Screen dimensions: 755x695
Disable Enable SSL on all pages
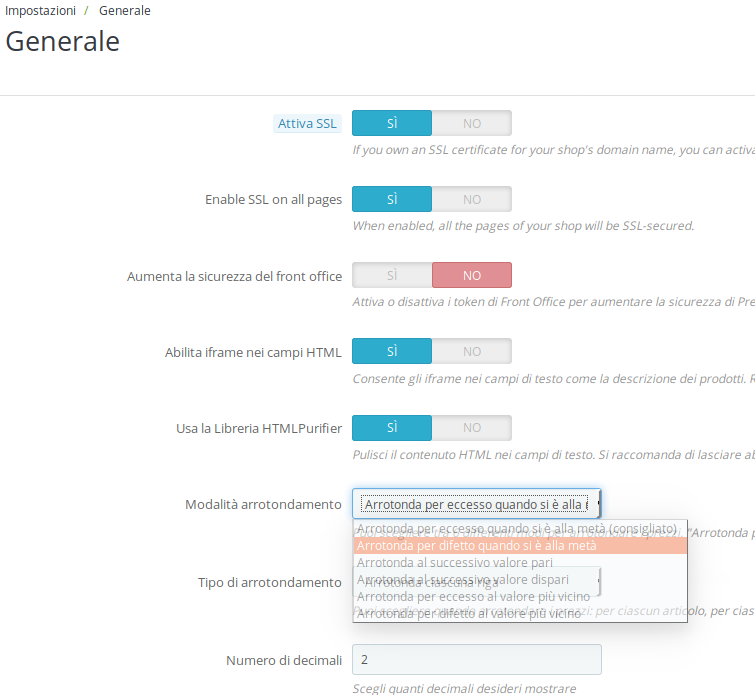pos(472,199)
